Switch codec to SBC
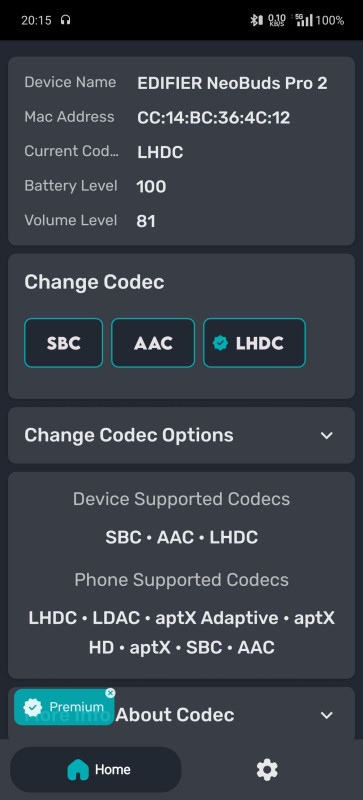Viewport: 363px width, 800px height. (63, 343)
